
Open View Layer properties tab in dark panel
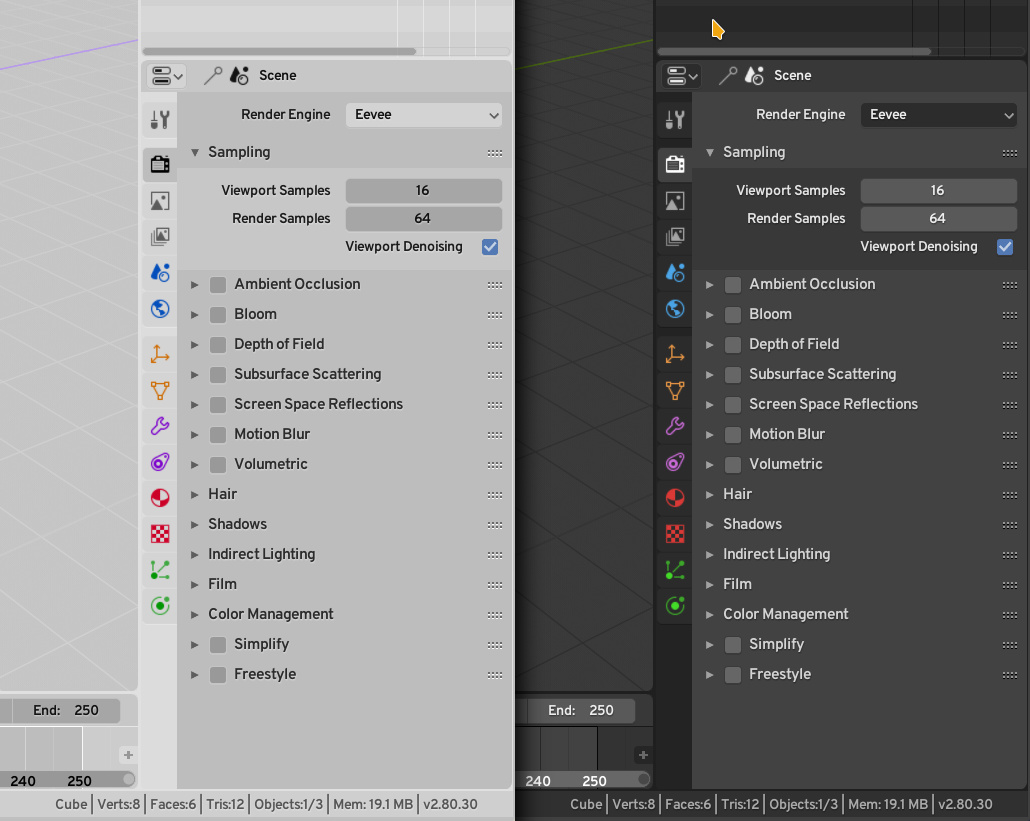[675, 236]
